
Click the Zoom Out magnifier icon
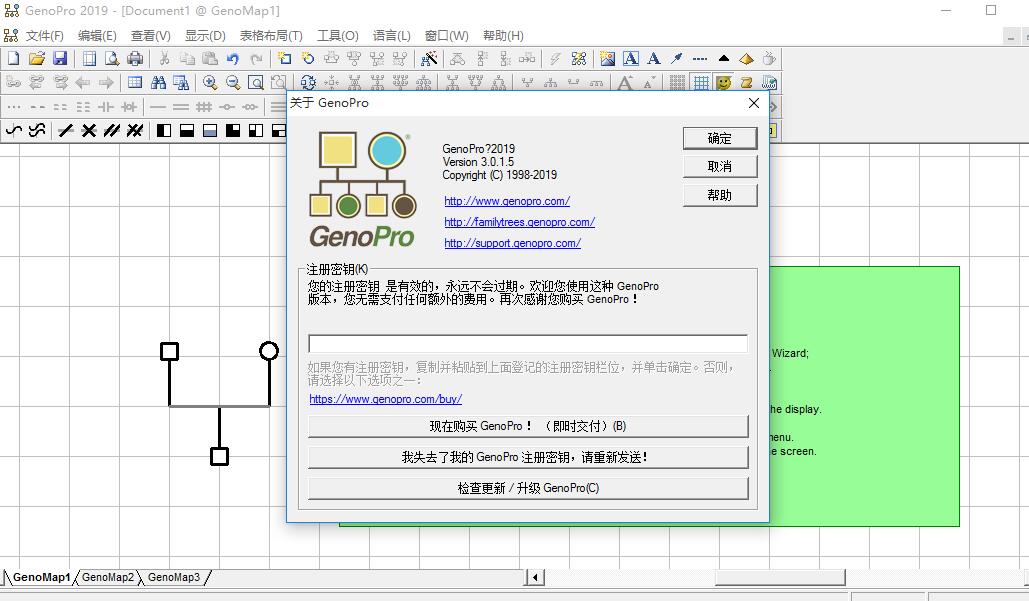tap(233, 83)
